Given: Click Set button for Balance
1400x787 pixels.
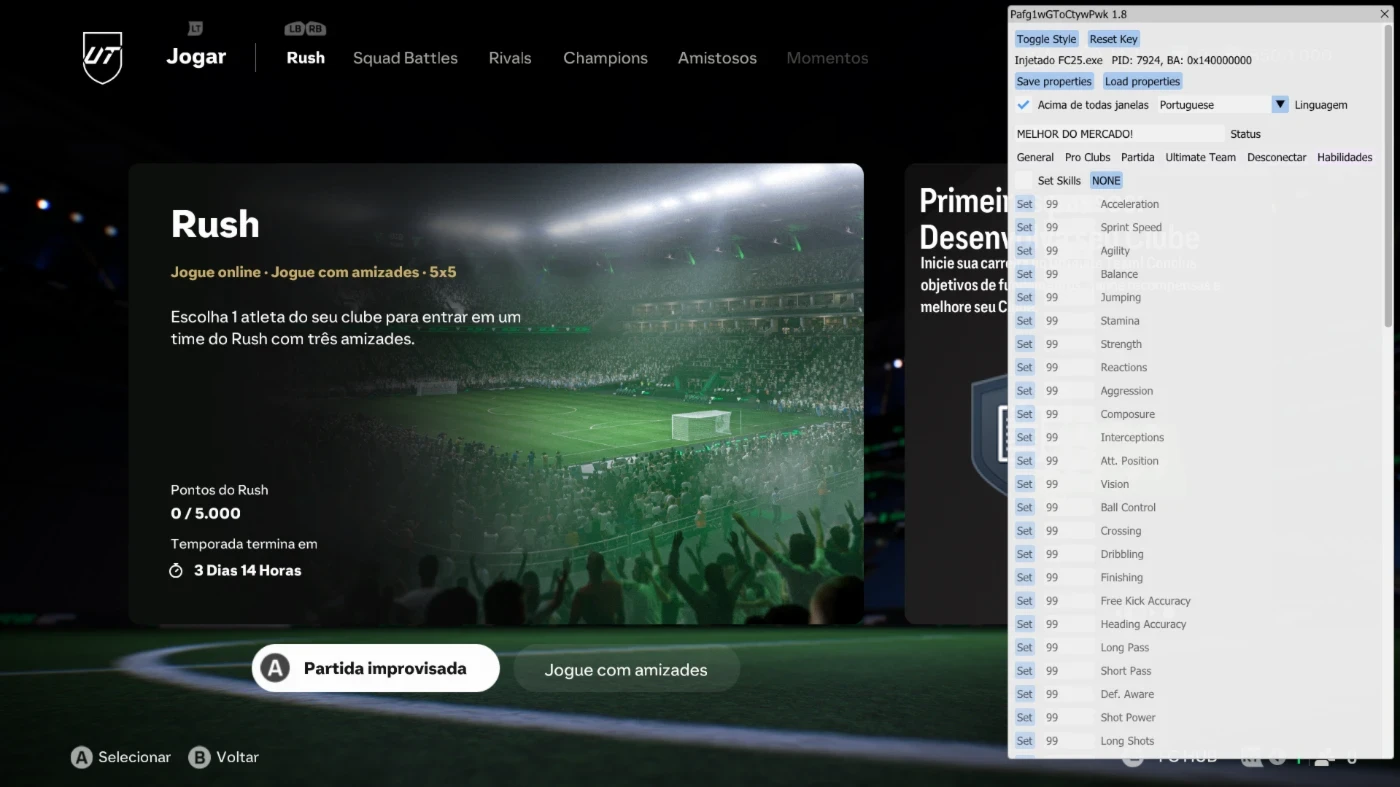Looking at the screenshot, I should pyautogui.click(x=1024, y=274).
